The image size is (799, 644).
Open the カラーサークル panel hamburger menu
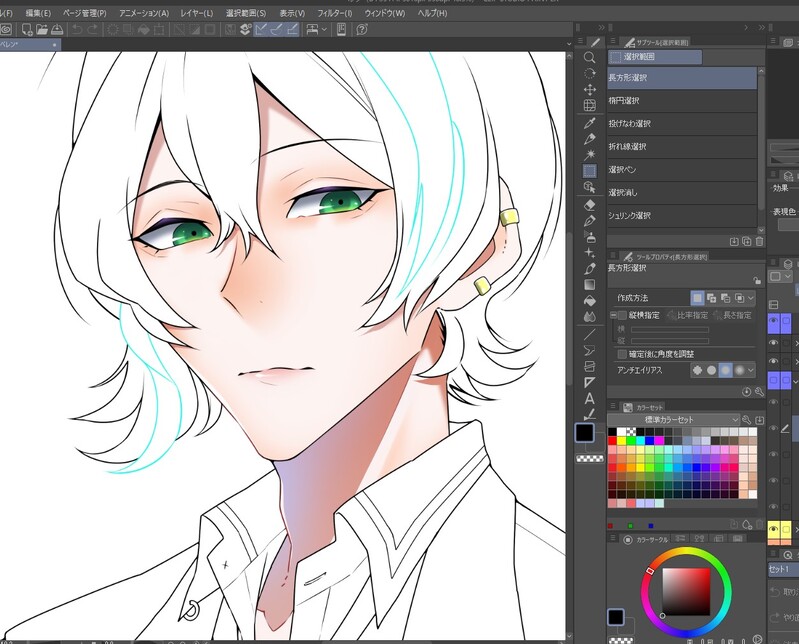614,539
